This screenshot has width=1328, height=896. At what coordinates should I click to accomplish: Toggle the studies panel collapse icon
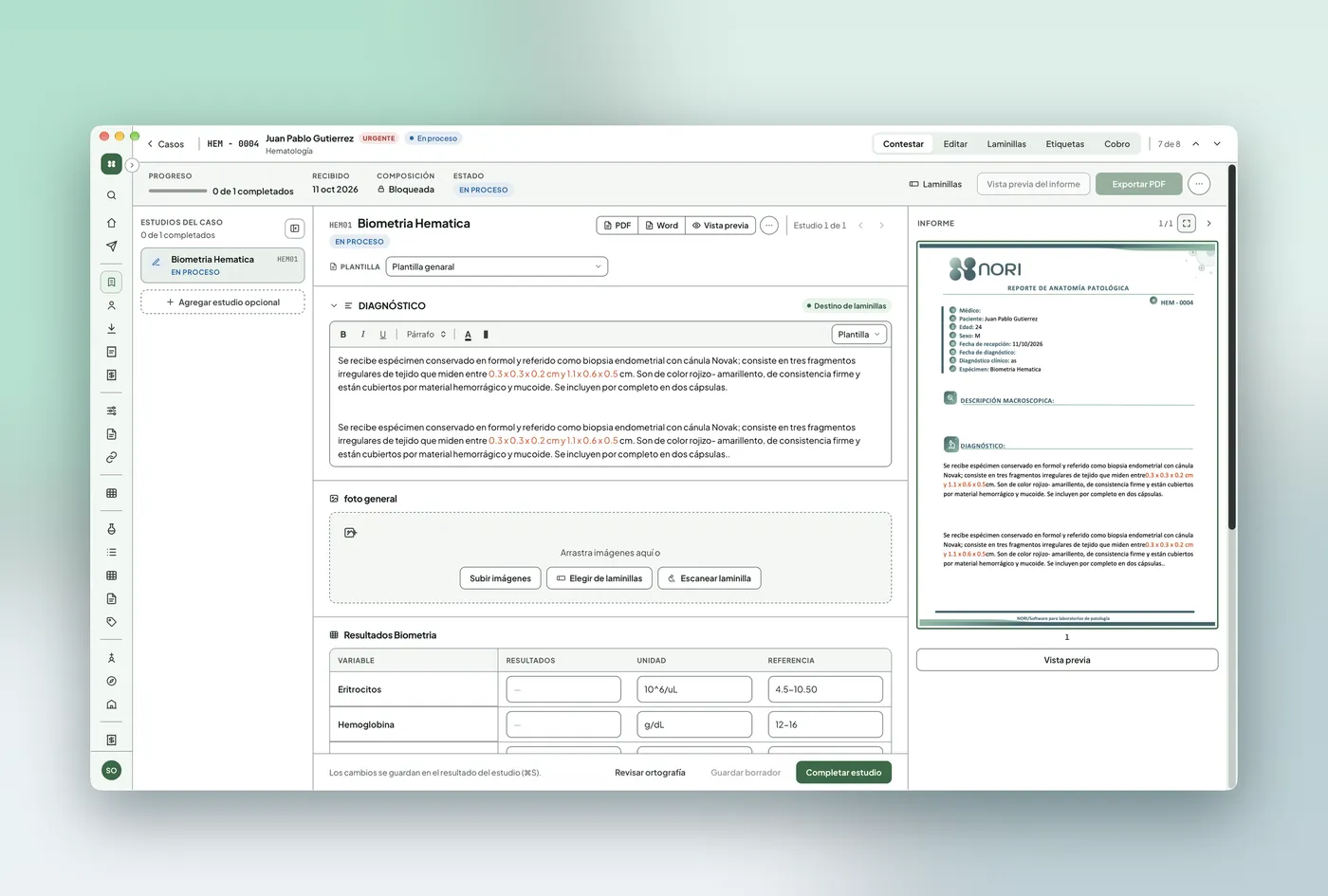294,229
